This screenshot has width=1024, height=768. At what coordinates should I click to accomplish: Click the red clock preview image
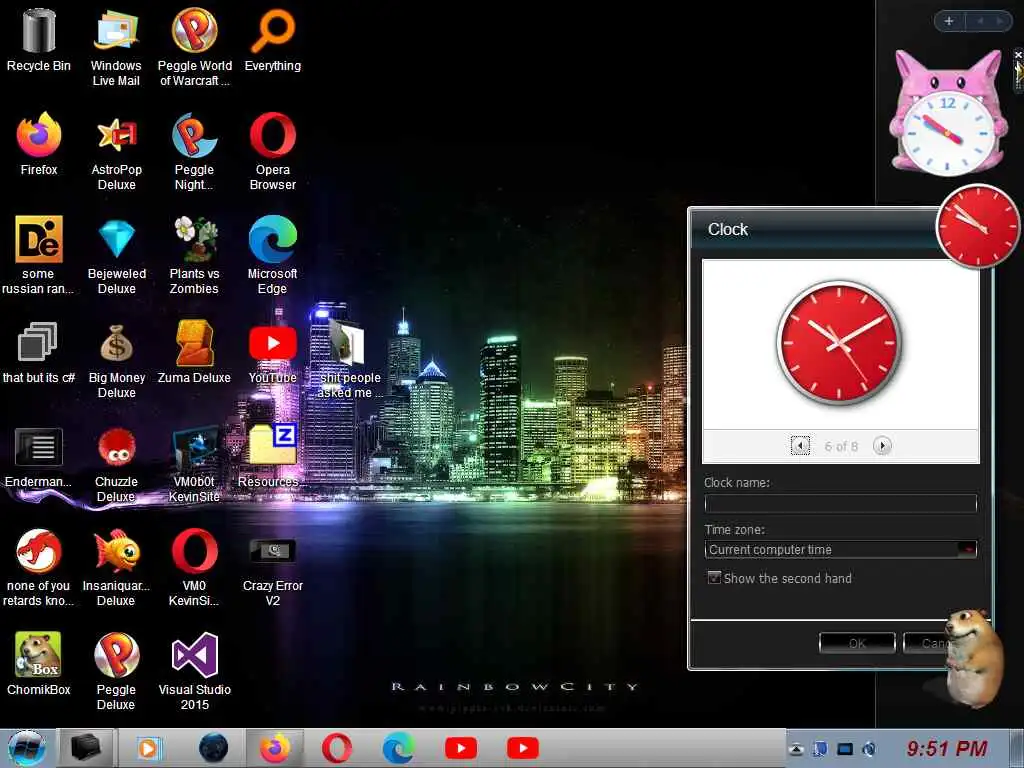(x=839, y=342)
